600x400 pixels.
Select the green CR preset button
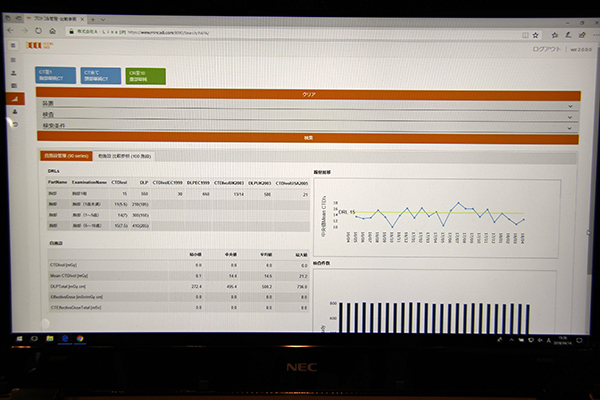tap(146, 76)
